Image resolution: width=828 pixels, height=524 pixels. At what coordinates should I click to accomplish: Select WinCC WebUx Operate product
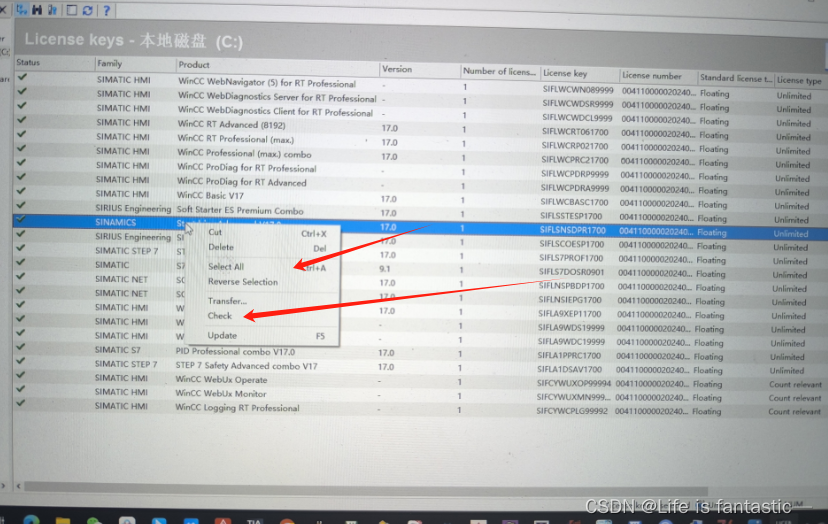(x=221, y=380)
